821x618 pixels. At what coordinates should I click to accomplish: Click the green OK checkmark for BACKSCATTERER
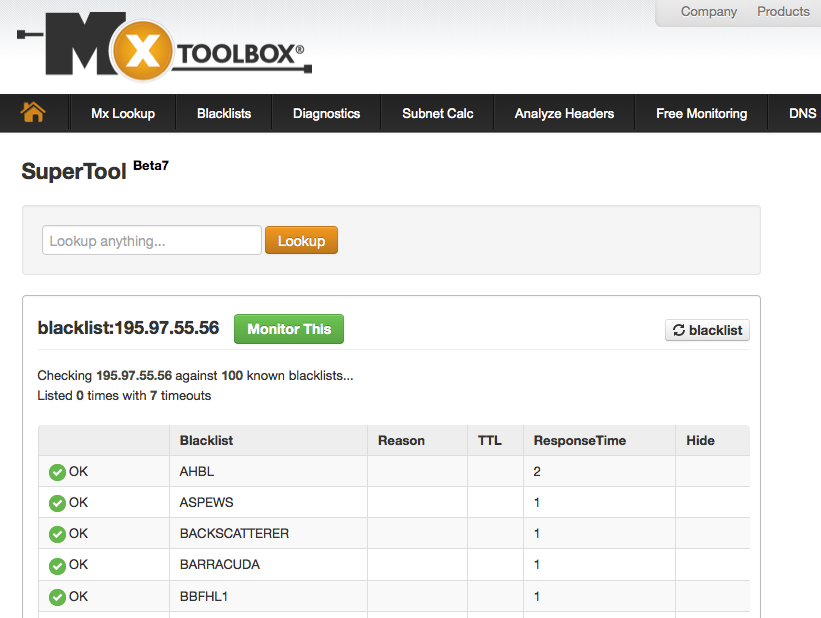pos(57,534)
